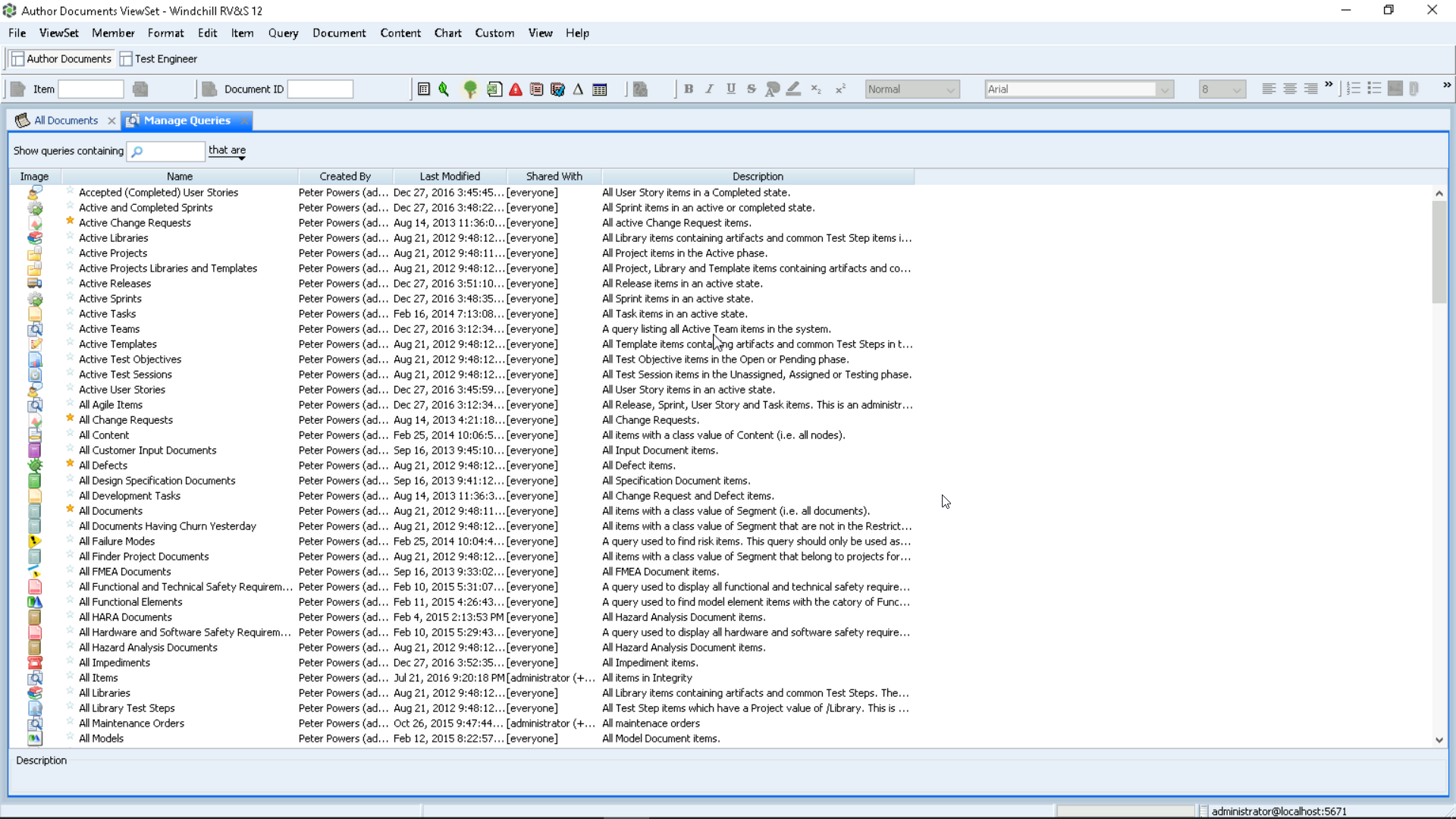
Task: Click the strikethrough formatting icon
Action: 752,89
